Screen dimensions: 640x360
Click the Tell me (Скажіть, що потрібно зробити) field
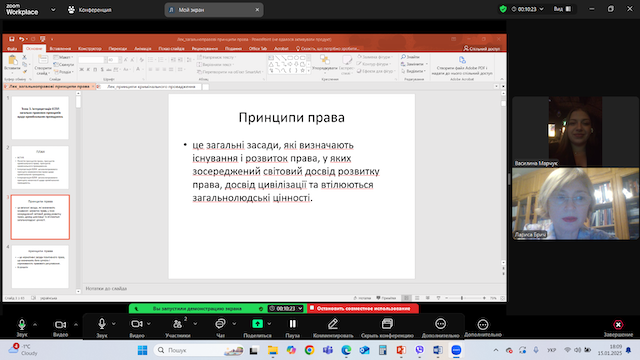[x=328, y=49]
